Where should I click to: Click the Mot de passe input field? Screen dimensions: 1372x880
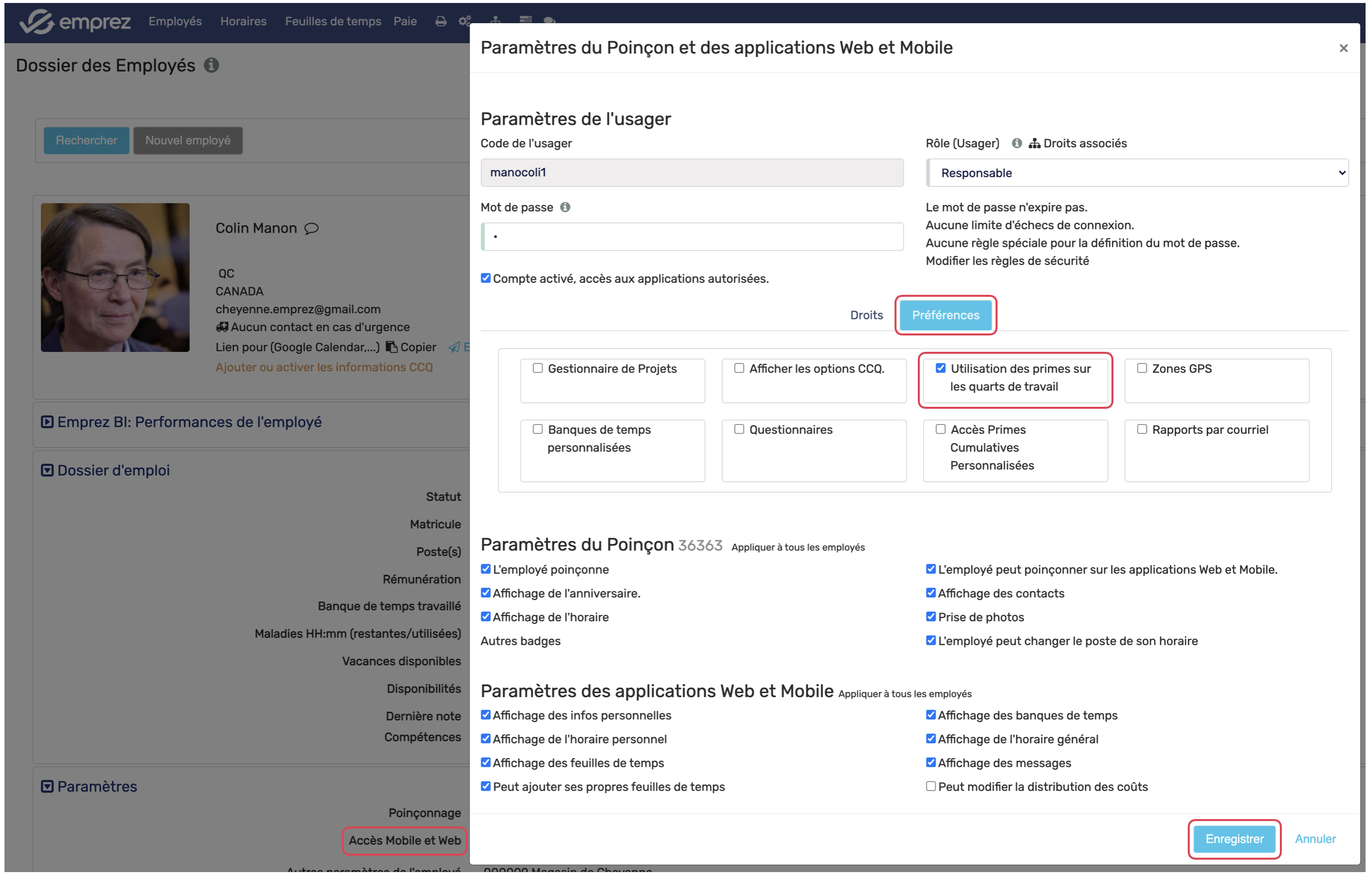[x=692, y=236]
